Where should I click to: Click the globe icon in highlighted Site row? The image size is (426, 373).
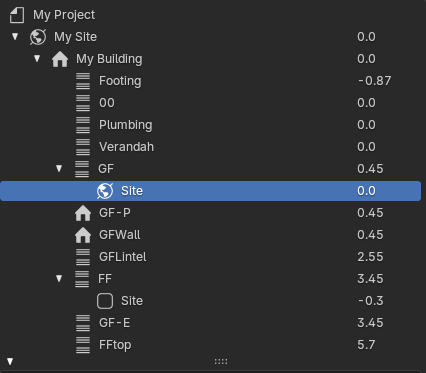coord(105,191)
